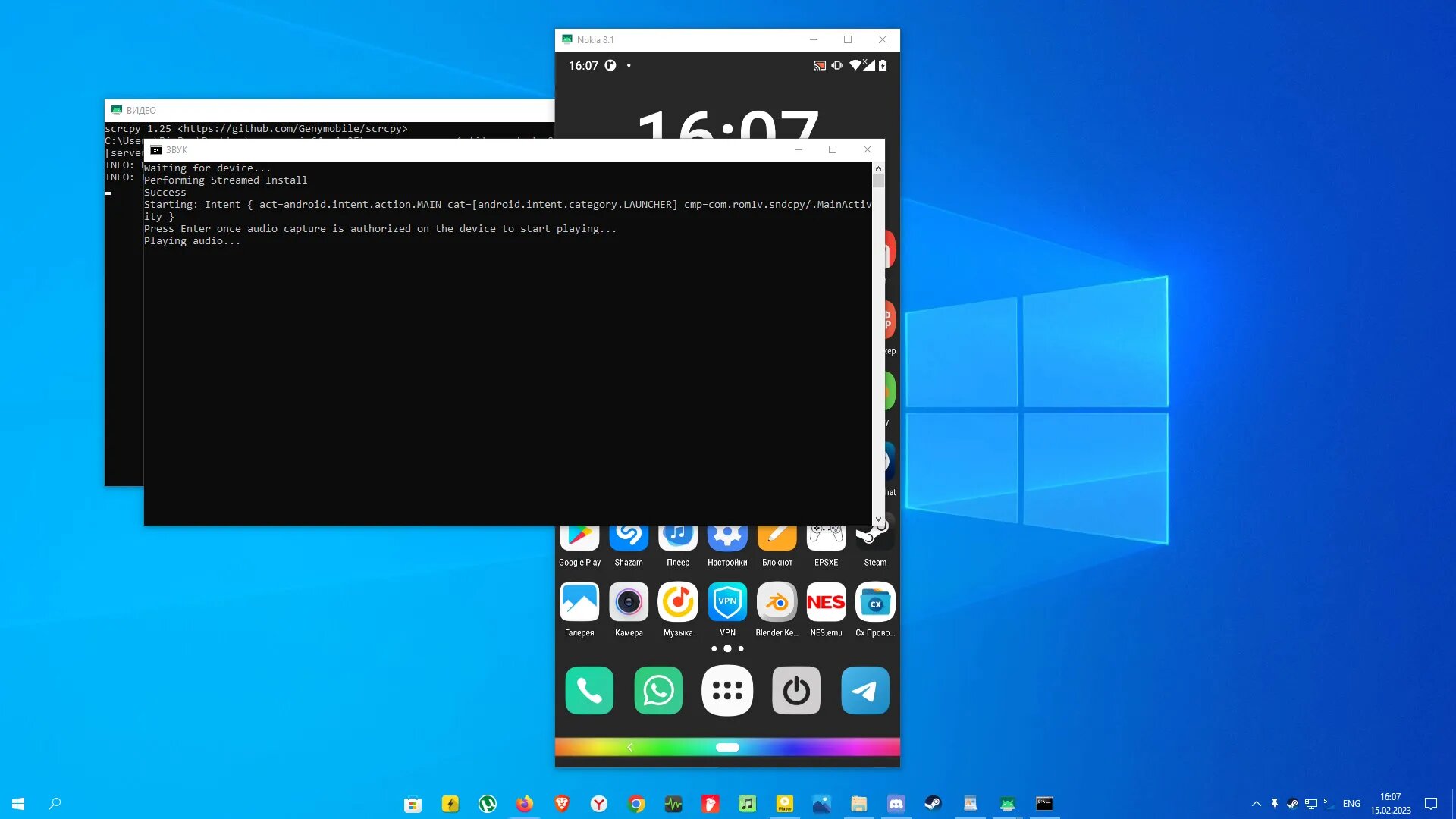The height and width of the screenshot is (819, 1456).
Task: Open the Музыка app
Action: [678, 602]
